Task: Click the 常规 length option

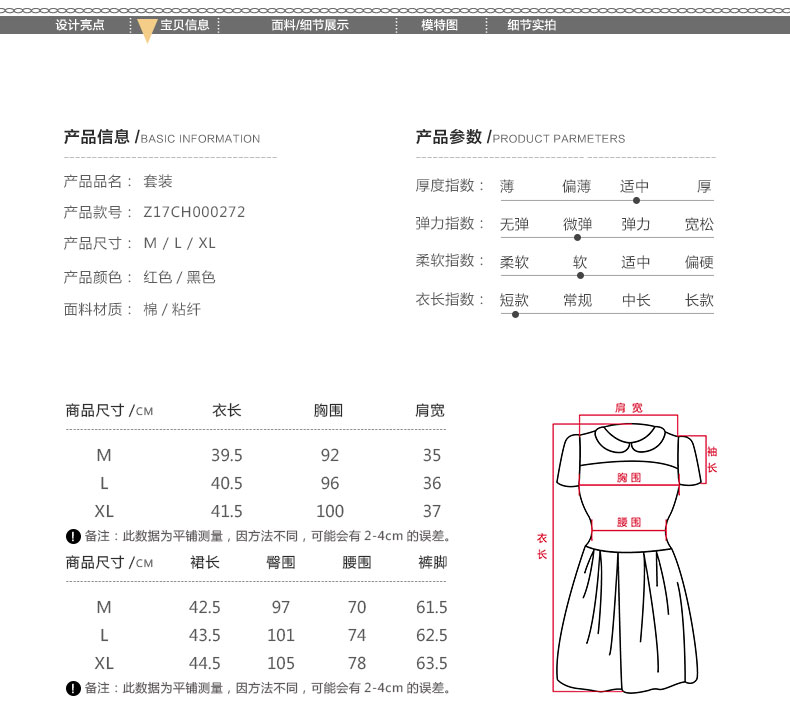Action: [577, 300]
